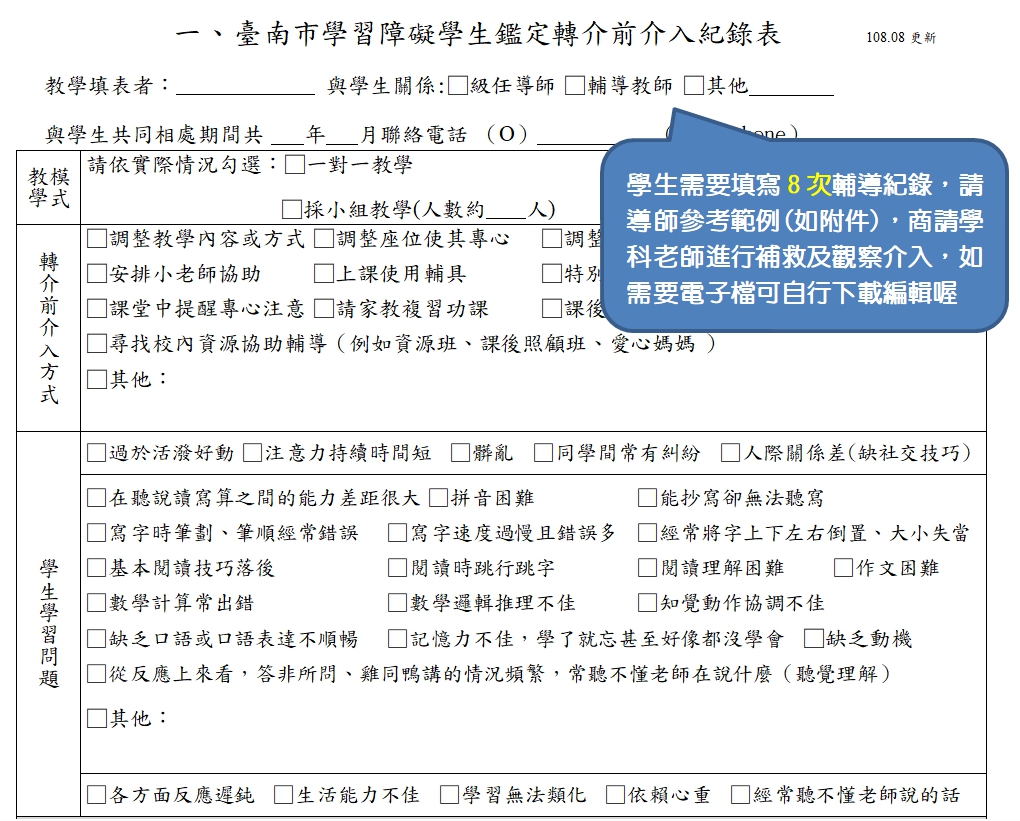Screen dimensions: 1020x821
Task: Tick 記憶力不佳 checkbox
Action: pos(397,639)
